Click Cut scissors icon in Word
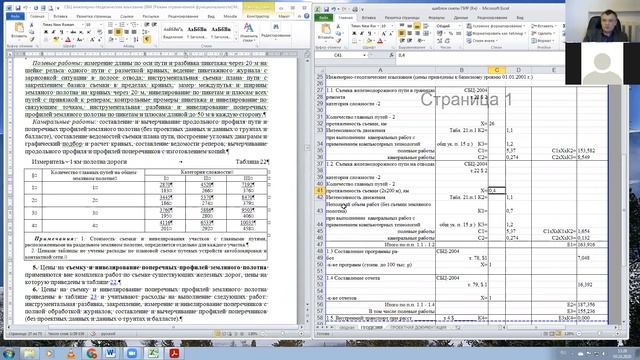This screenshot has width=640, height=360. click(x=31, y=25)
